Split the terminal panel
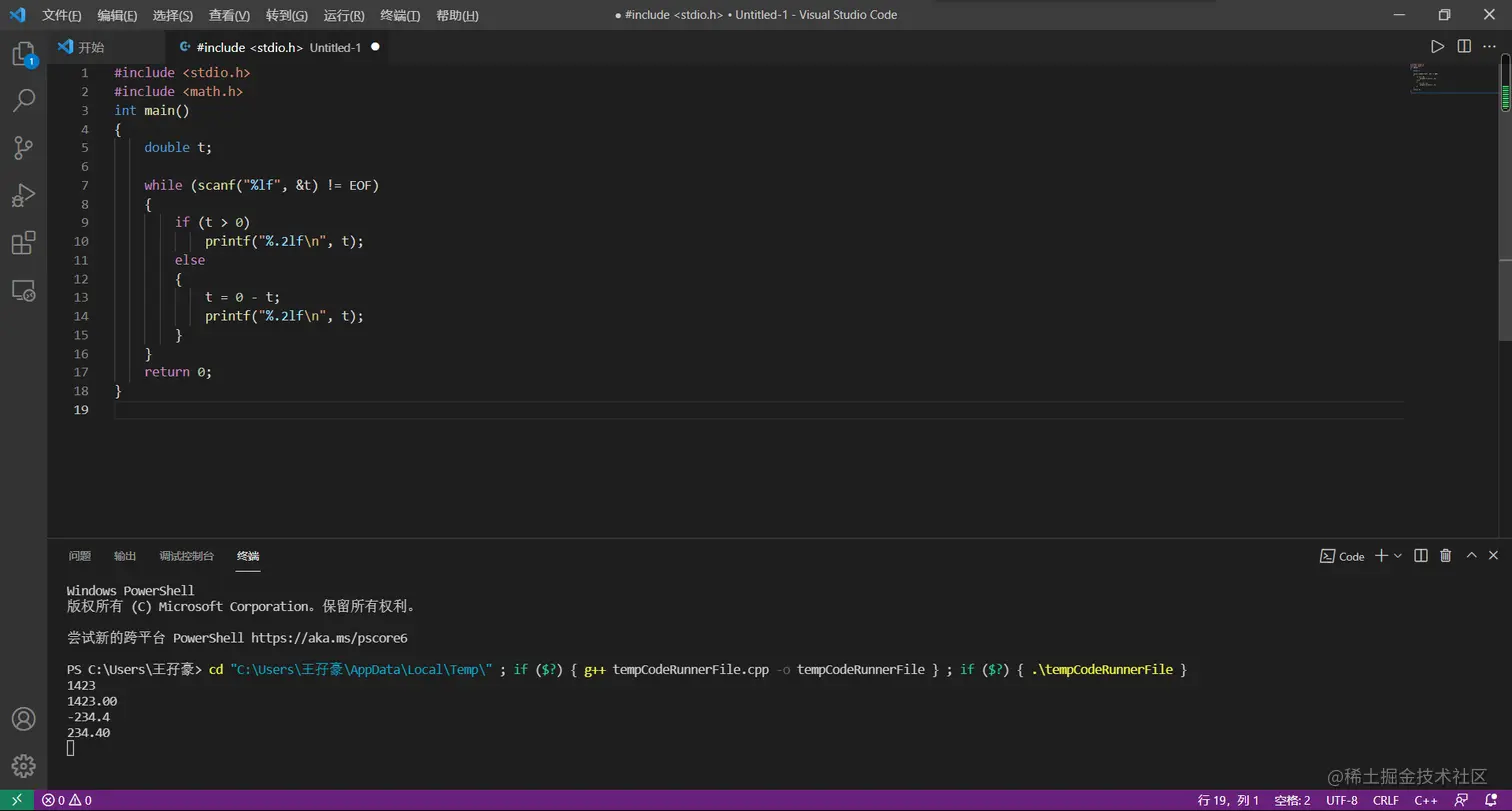Image resolution: width=1512 pixels, height=811 pixels. 1421,556
